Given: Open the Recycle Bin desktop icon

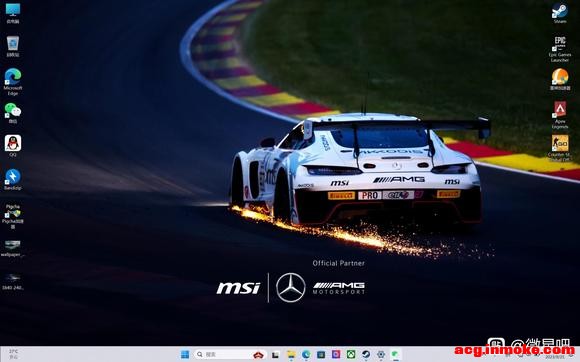Looking at the screenshot, I should (x=13, y=46).
